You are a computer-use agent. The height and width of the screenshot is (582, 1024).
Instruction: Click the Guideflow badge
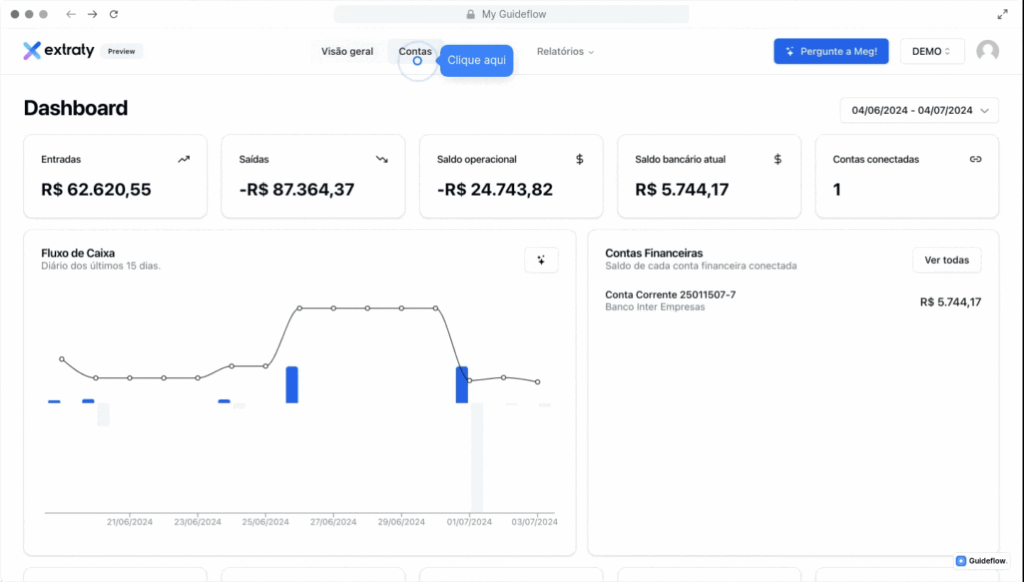coord(982,561)
